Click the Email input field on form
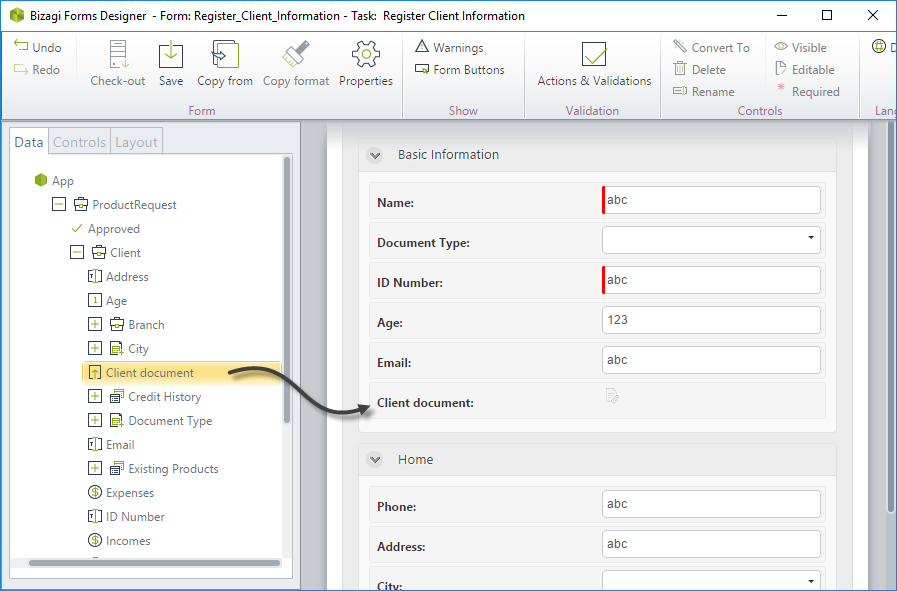 [x=711, y=360]
